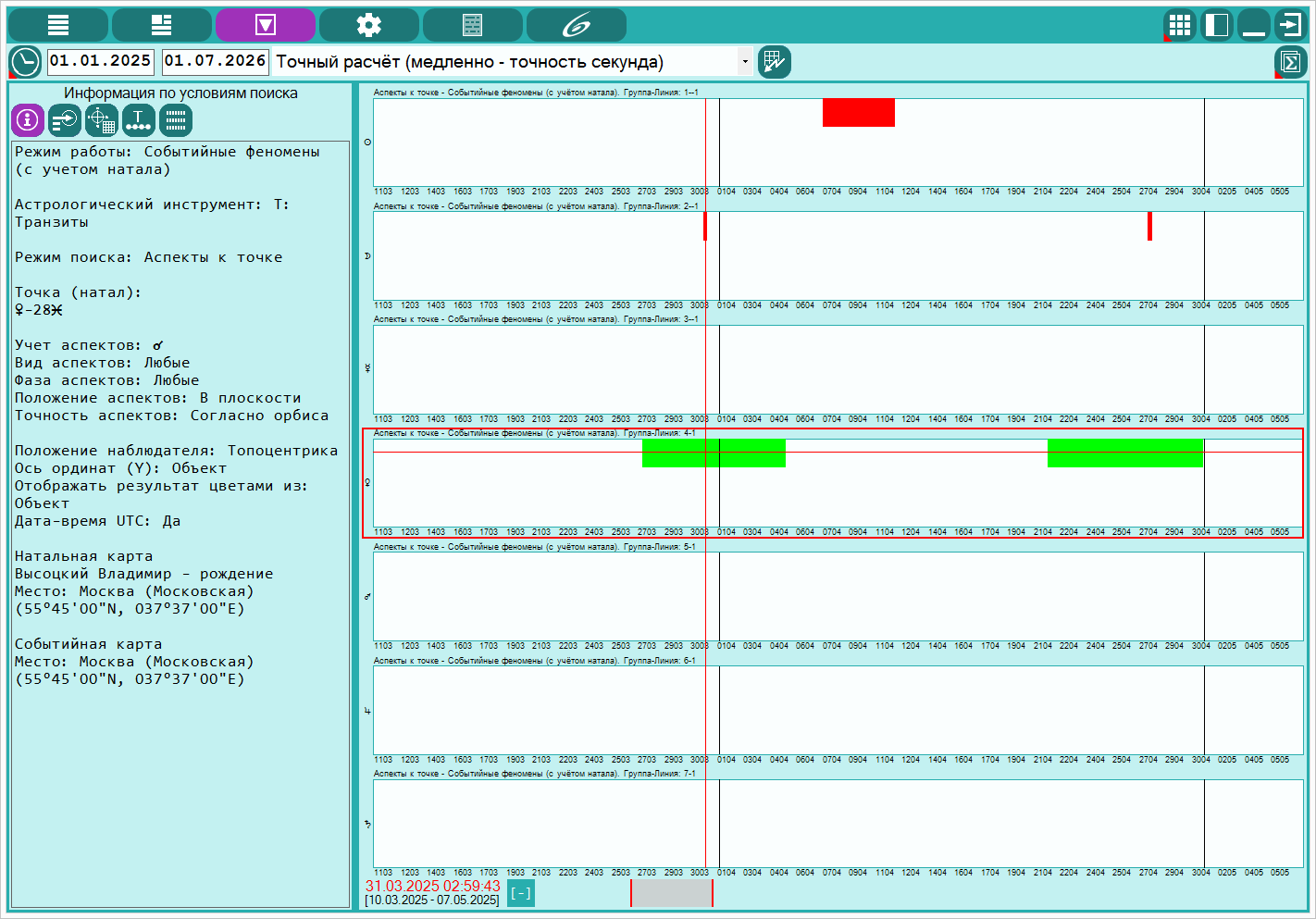Click the date range [10.03.2025 - 07.05.2025] label
Image resolution: width=1316 pixels, height=919 pixels.
[432, 900]
